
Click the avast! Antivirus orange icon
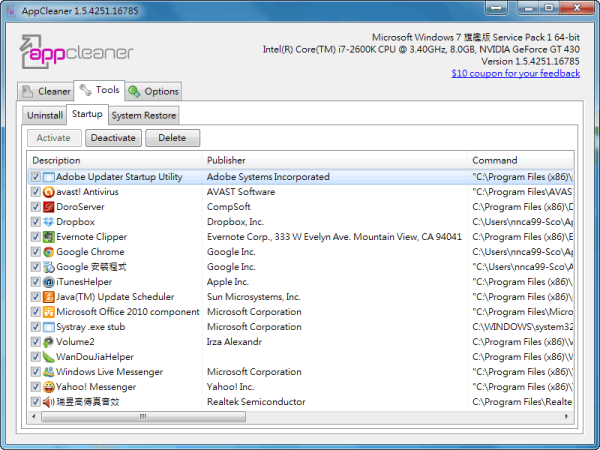coord(49,192)
